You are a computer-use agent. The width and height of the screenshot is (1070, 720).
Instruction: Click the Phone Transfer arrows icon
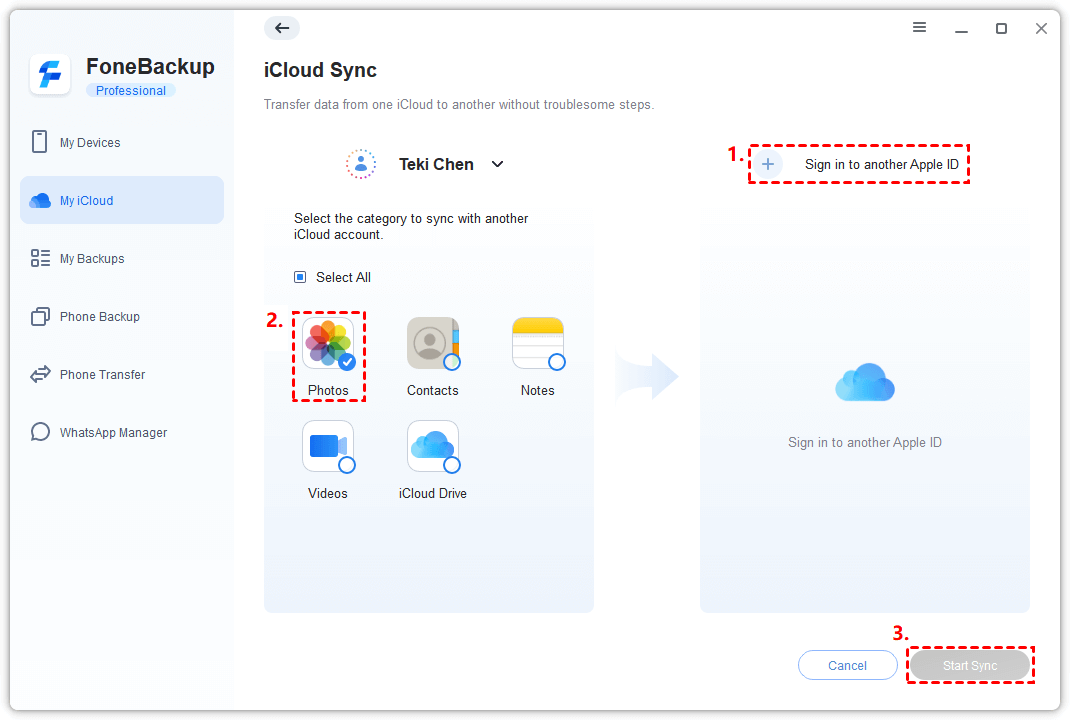(40, 374)
